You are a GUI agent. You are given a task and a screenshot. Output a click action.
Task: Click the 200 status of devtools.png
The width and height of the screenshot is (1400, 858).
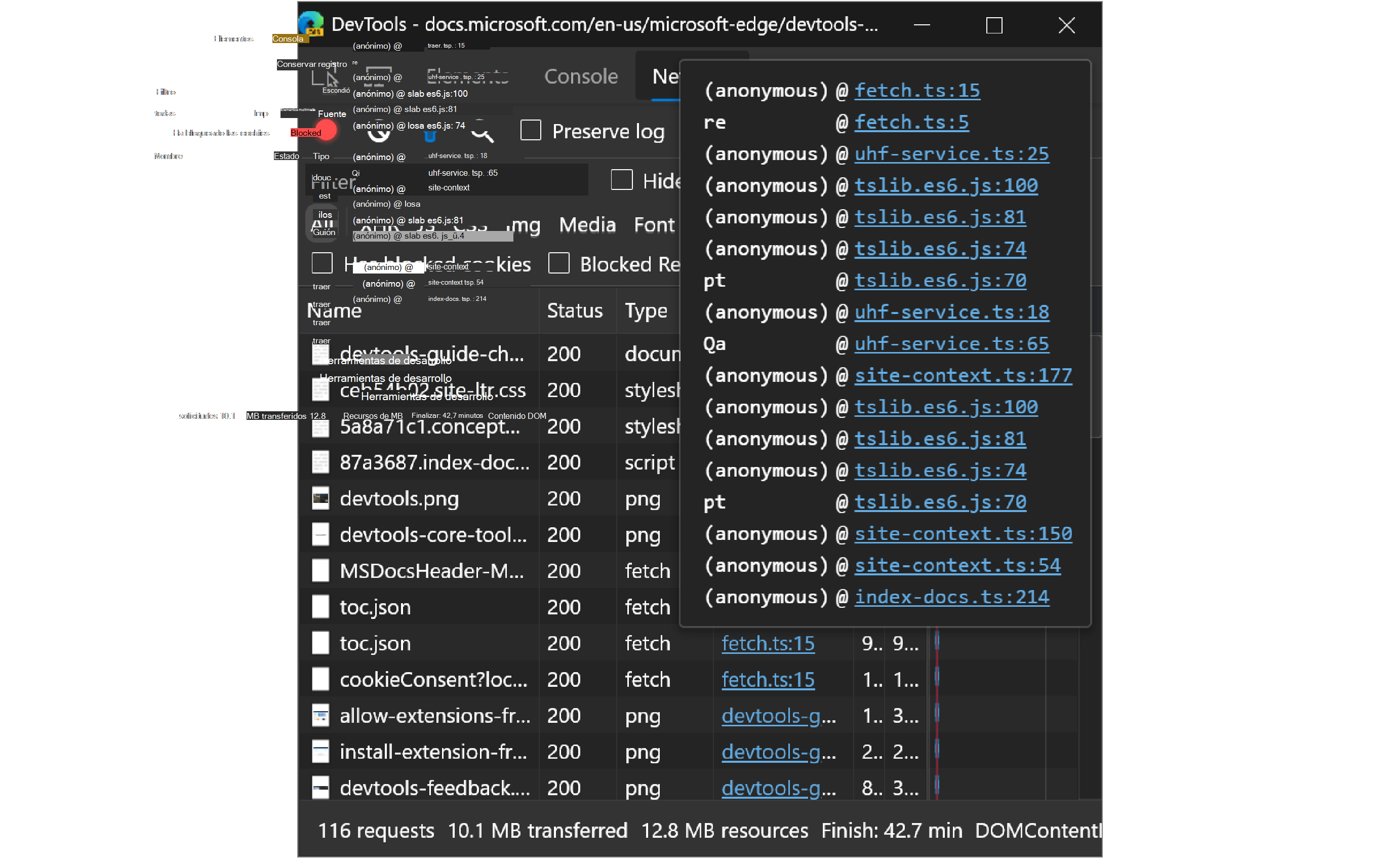click(x=564, y=498)
